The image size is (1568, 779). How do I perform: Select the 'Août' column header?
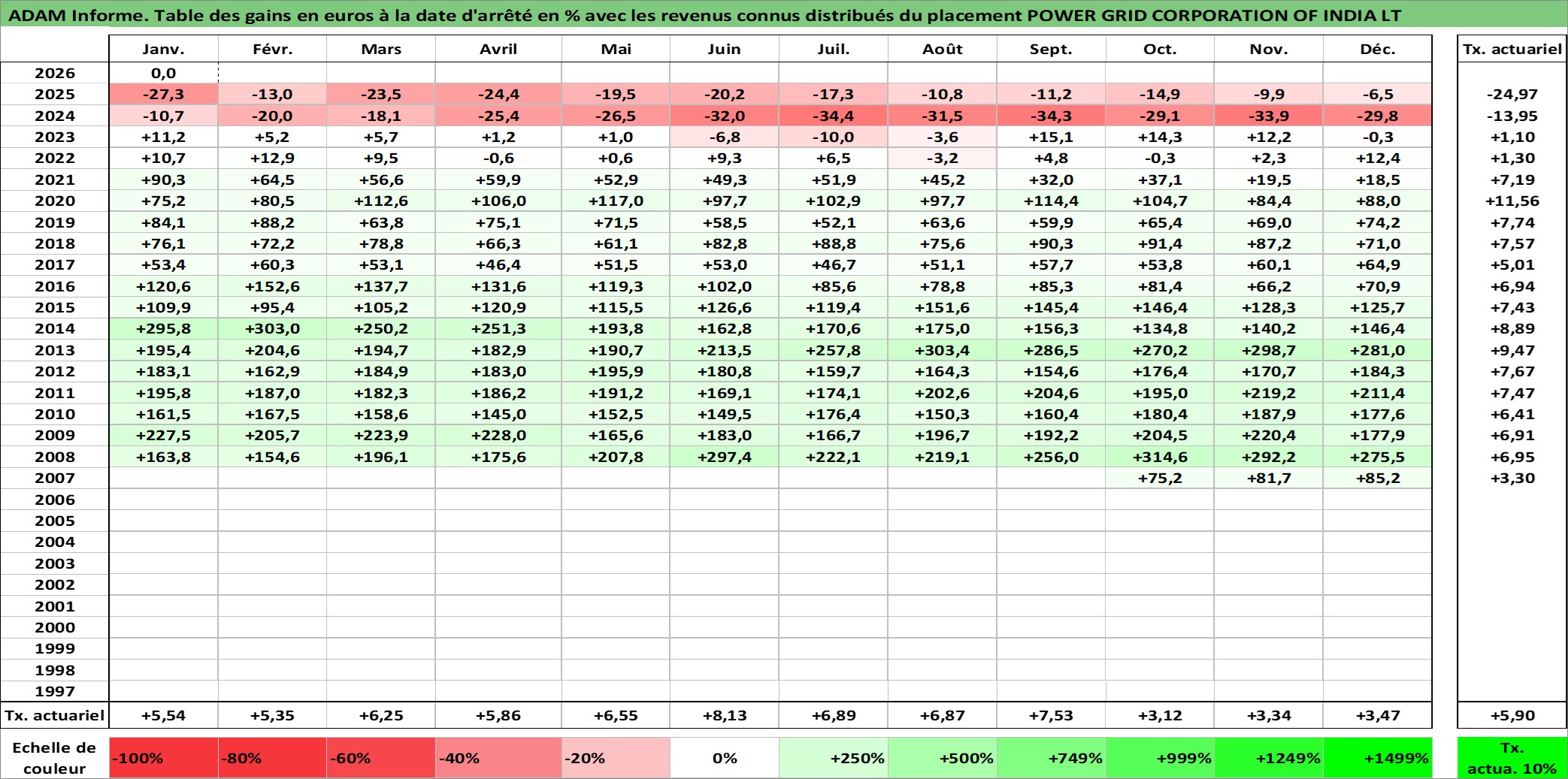click(x=943, y=49)
